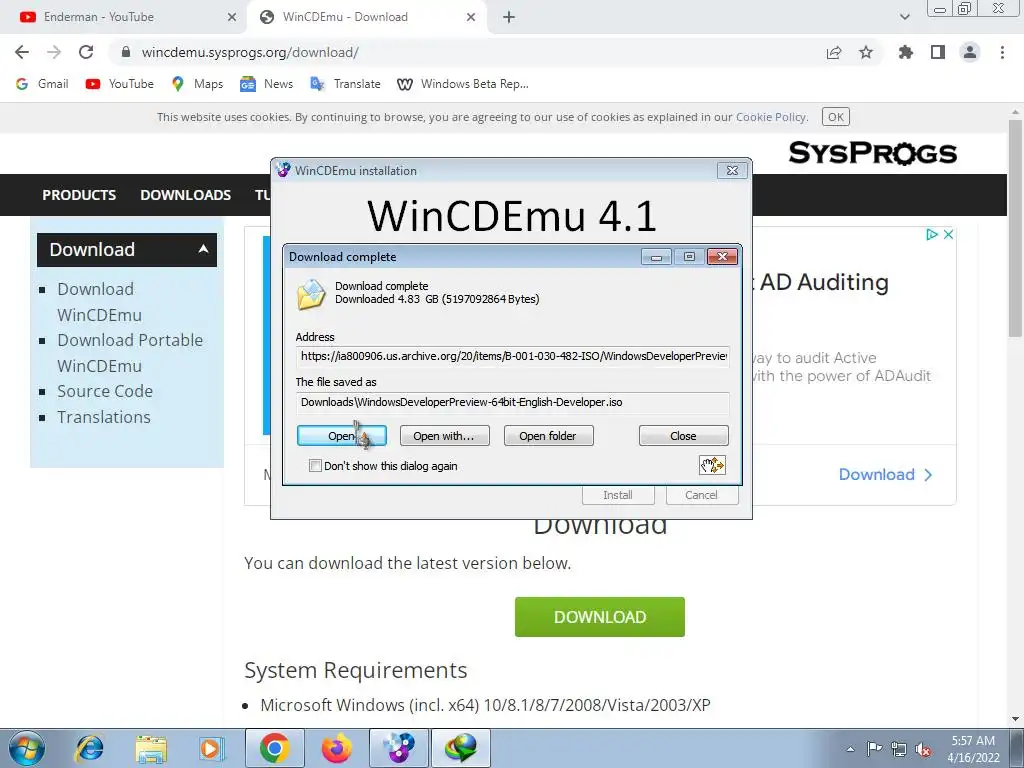Minimize the Download complete dialog
Screen dimensions: 1024x768
pos(656,257)
